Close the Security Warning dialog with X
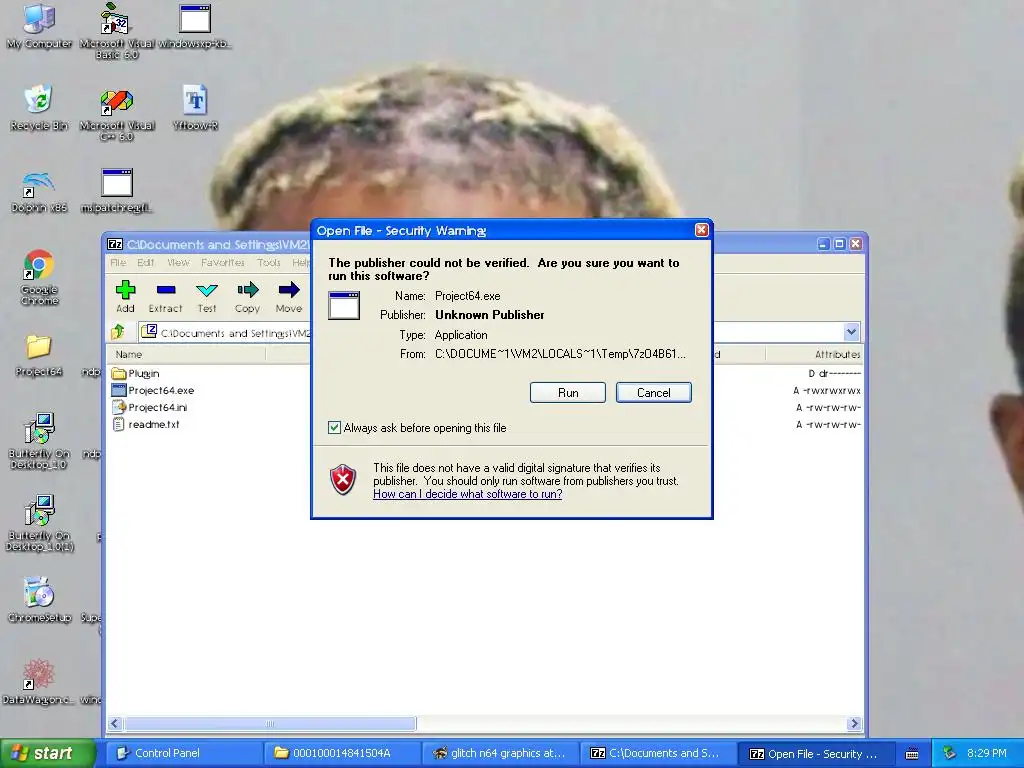 [701, 230]
